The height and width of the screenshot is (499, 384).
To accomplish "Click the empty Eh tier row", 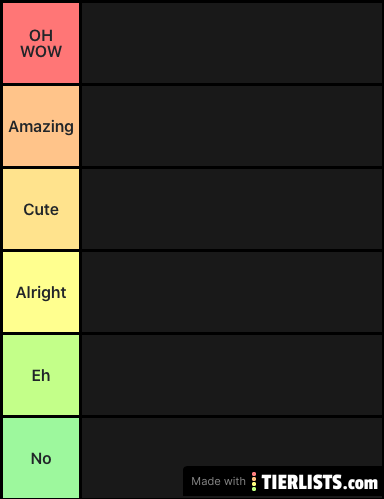I will click(x=232, y=375).
